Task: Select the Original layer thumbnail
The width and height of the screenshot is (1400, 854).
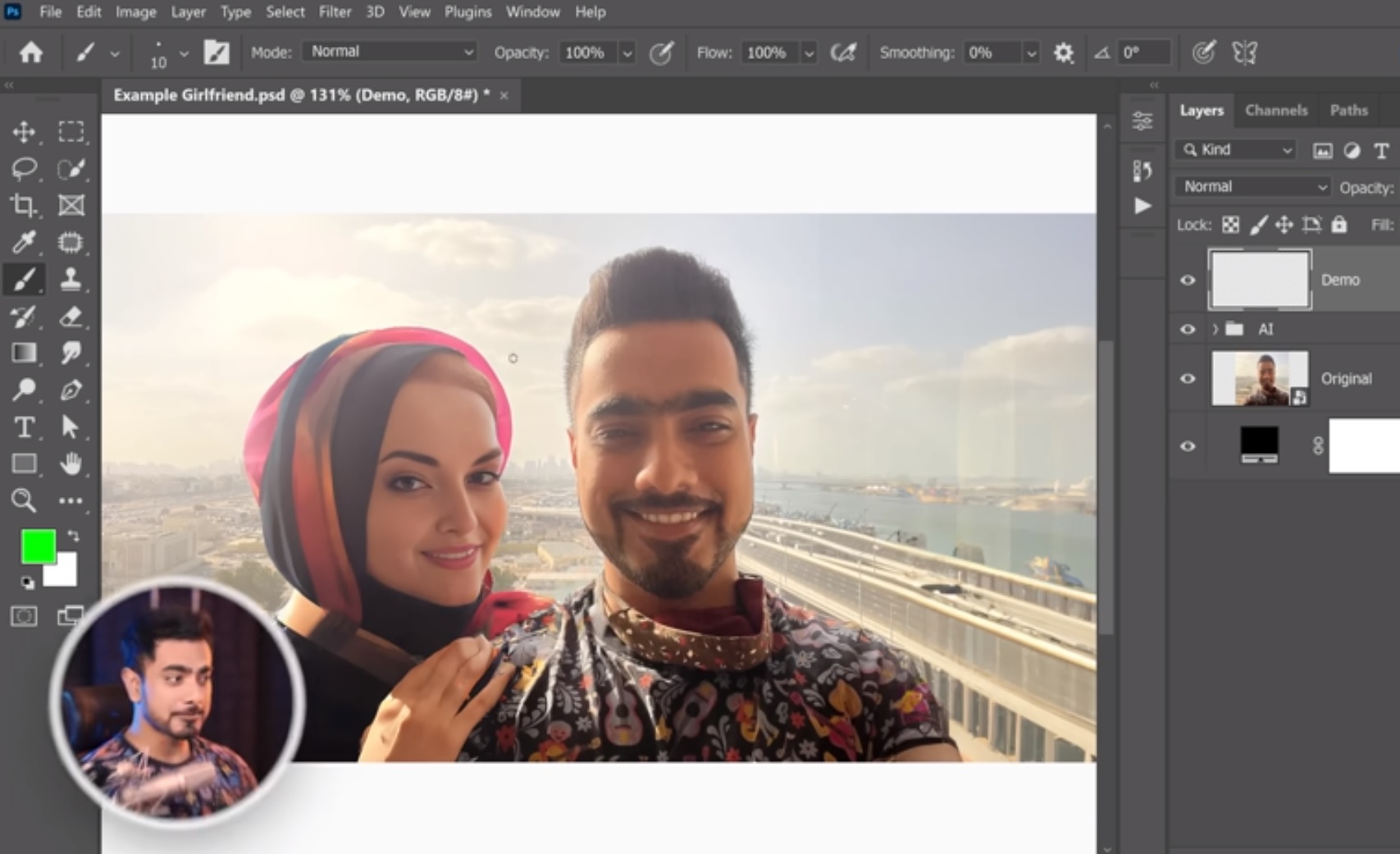Action: 1259,378
